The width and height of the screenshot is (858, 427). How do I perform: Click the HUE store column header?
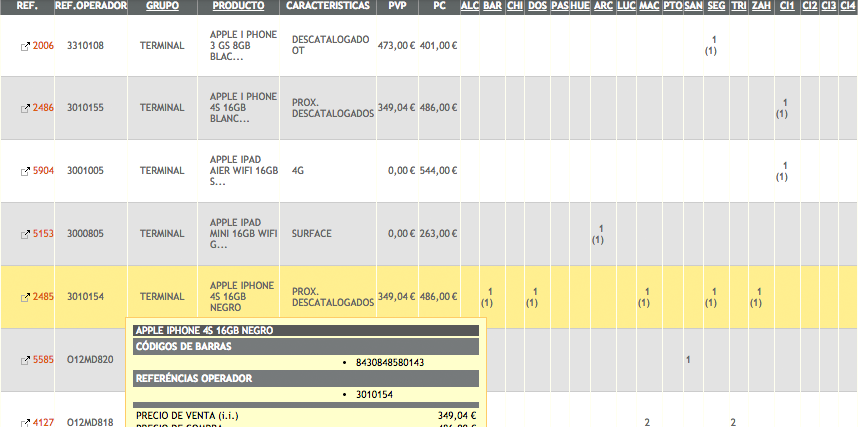click(580, 6)
